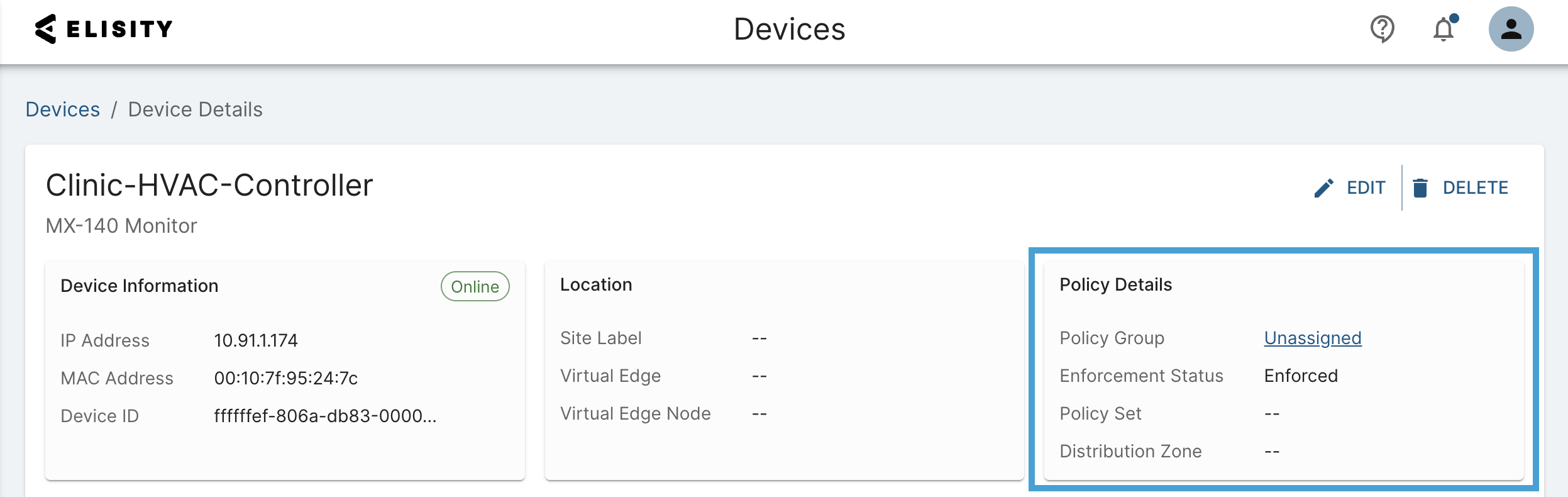Click the Enforced status value

point(1301,376)
